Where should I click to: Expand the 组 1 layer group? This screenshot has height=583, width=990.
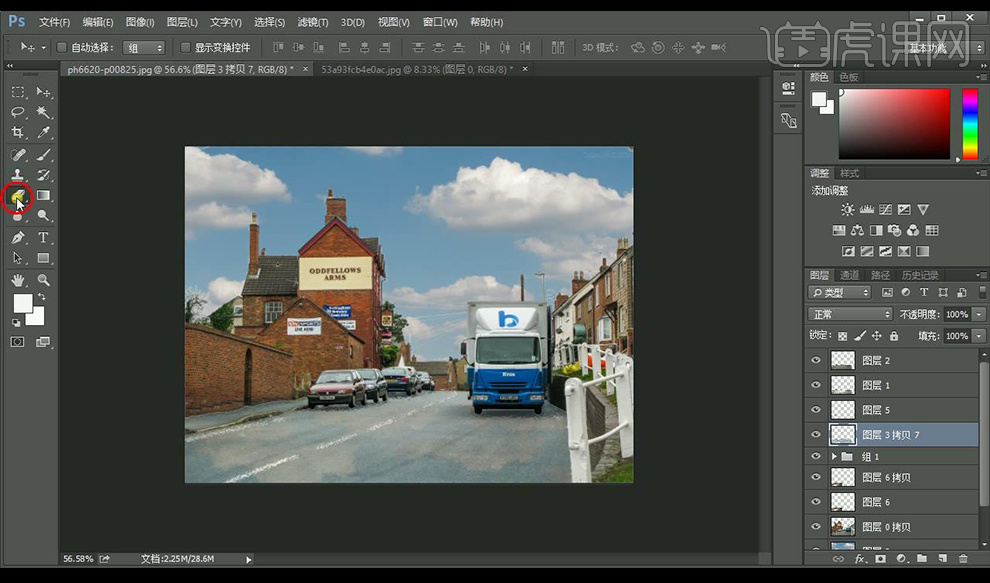tap(834, 456)
